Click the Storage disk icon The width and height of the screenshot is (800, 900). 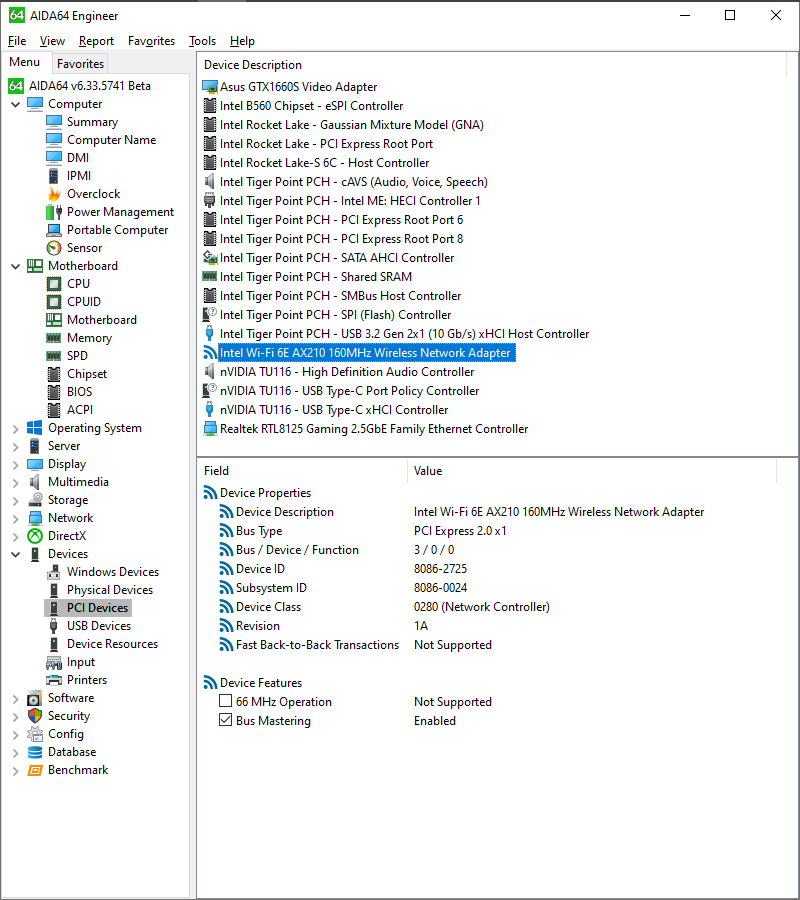tap(35, 500)
